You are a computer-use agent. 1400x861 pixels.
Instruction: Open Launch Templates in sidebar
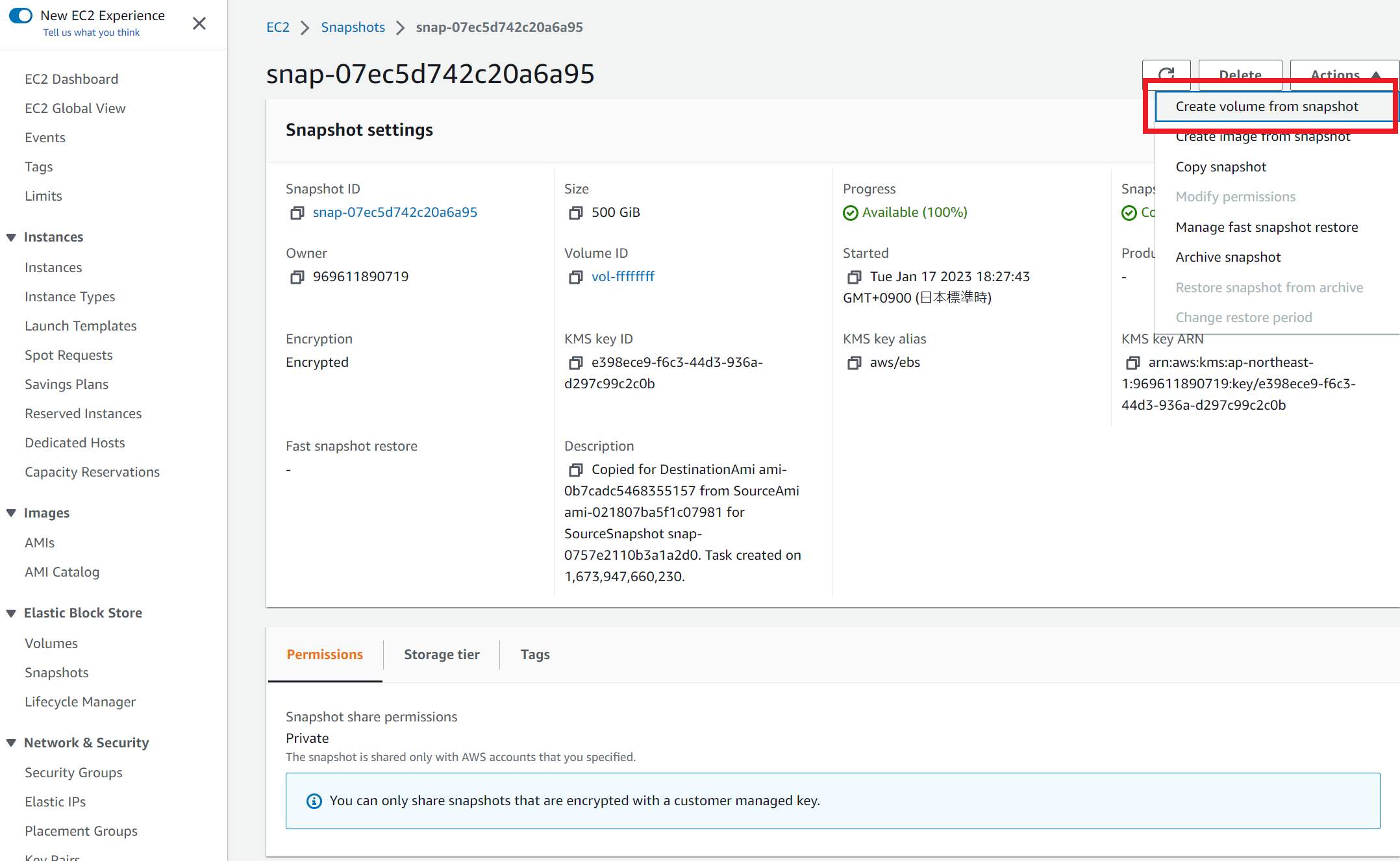81,326
